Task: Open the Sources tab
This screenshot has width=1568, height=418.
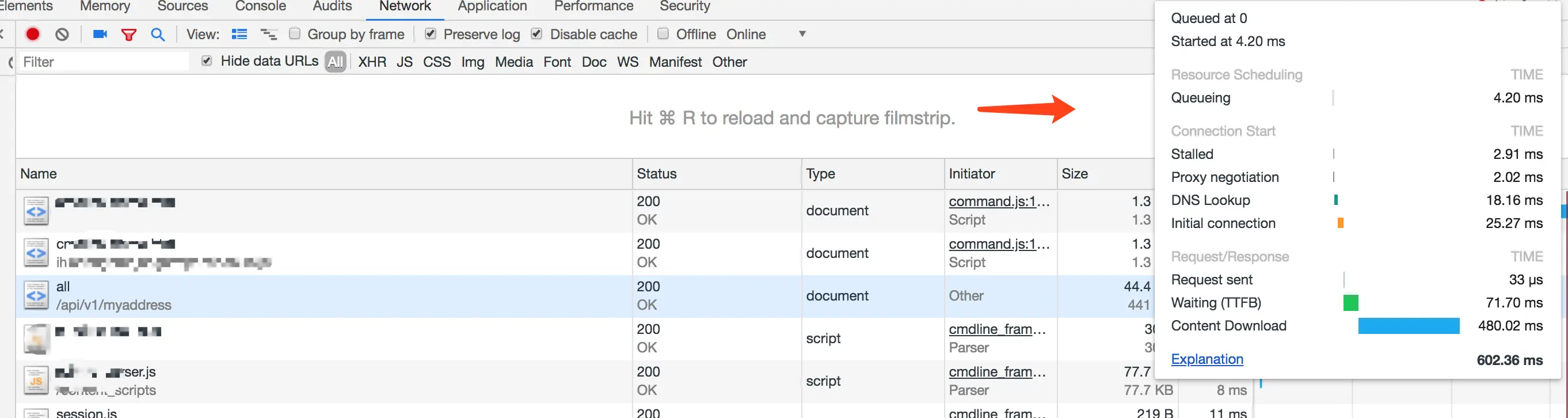Action: 182,6
